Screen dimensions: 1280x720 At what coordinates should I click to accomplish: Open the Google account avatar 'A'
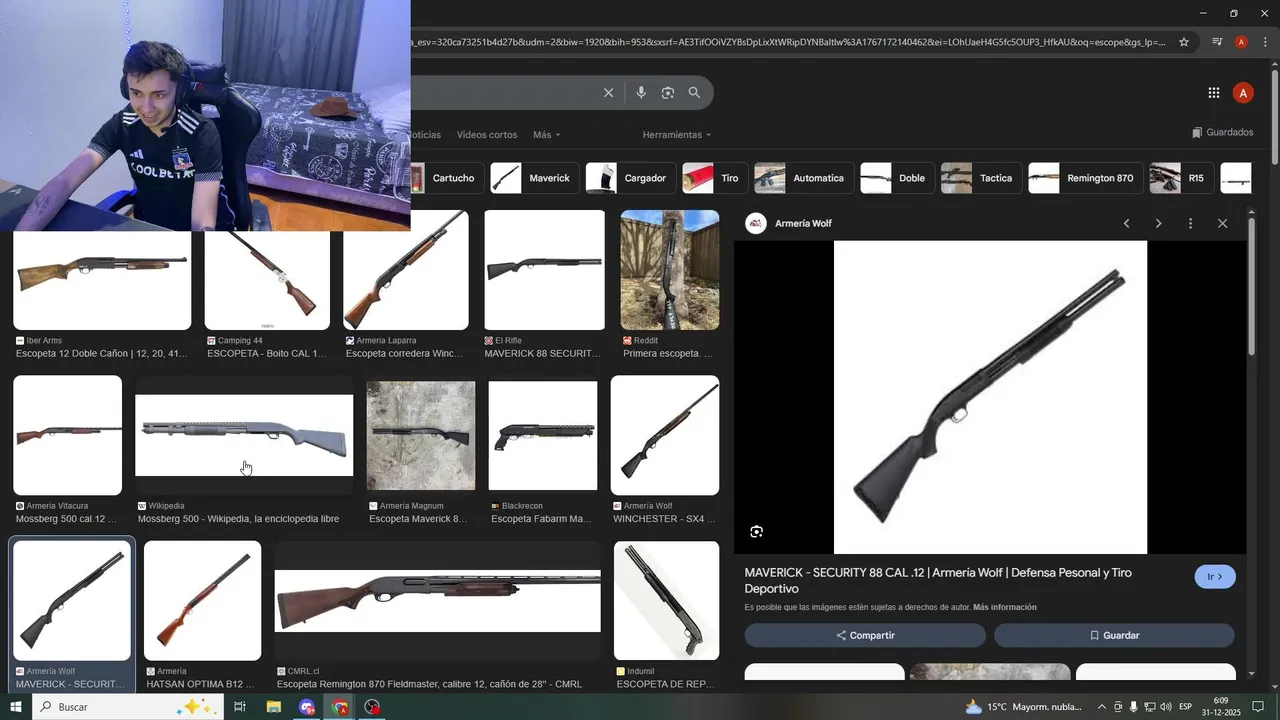pos(1243,93)
